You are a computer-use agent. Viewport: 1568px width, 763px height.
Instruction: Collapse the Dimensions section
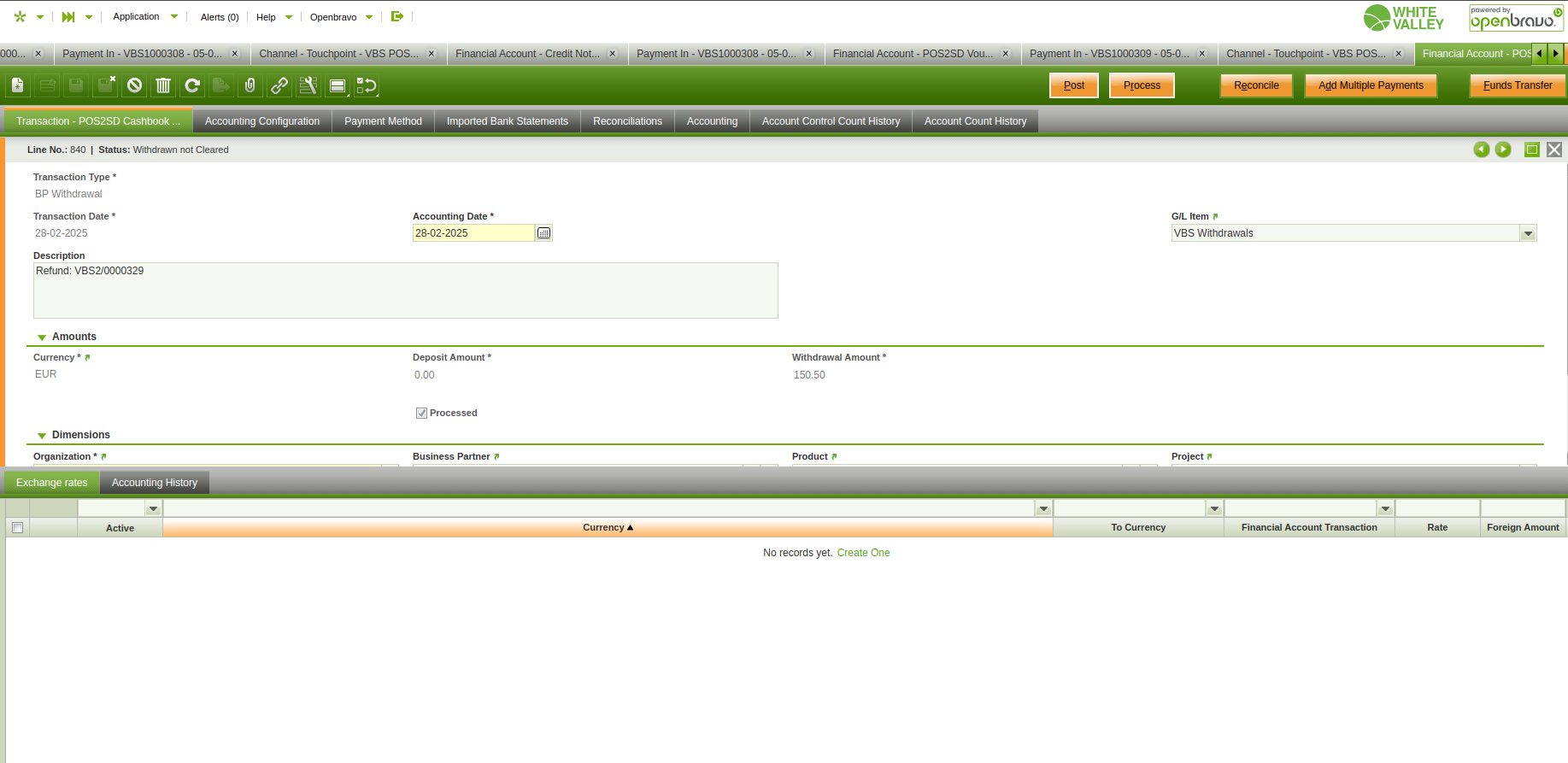(x=42, y=436)
